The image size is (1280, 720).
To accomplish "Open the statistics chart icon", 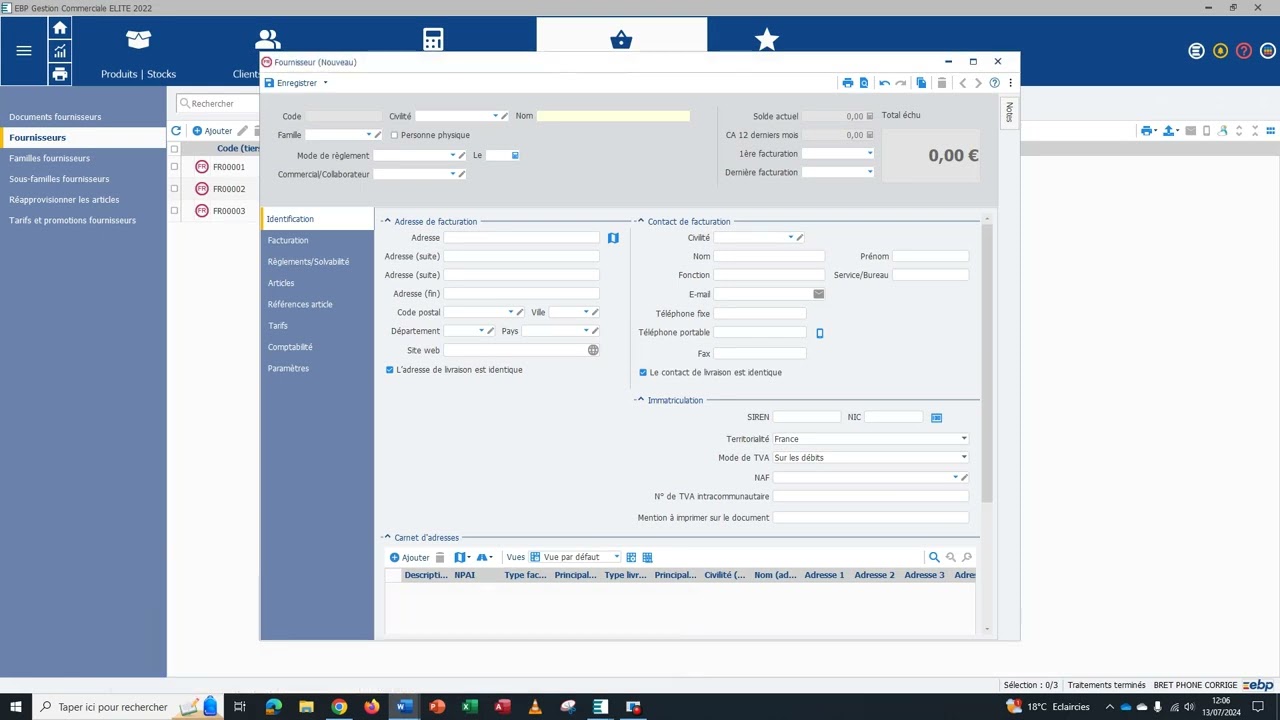I will pyautogui.click(x=60, y=51).
